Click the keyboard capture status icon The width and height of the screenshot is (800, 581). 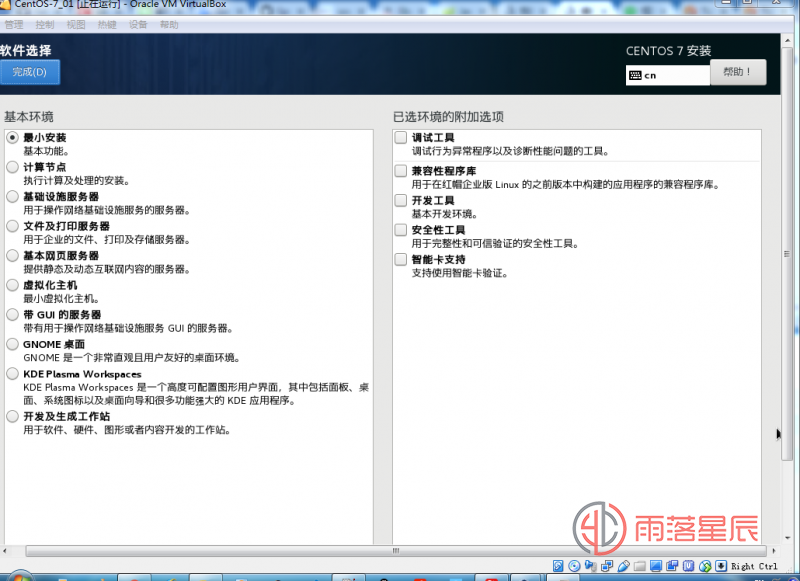(721, 566)
